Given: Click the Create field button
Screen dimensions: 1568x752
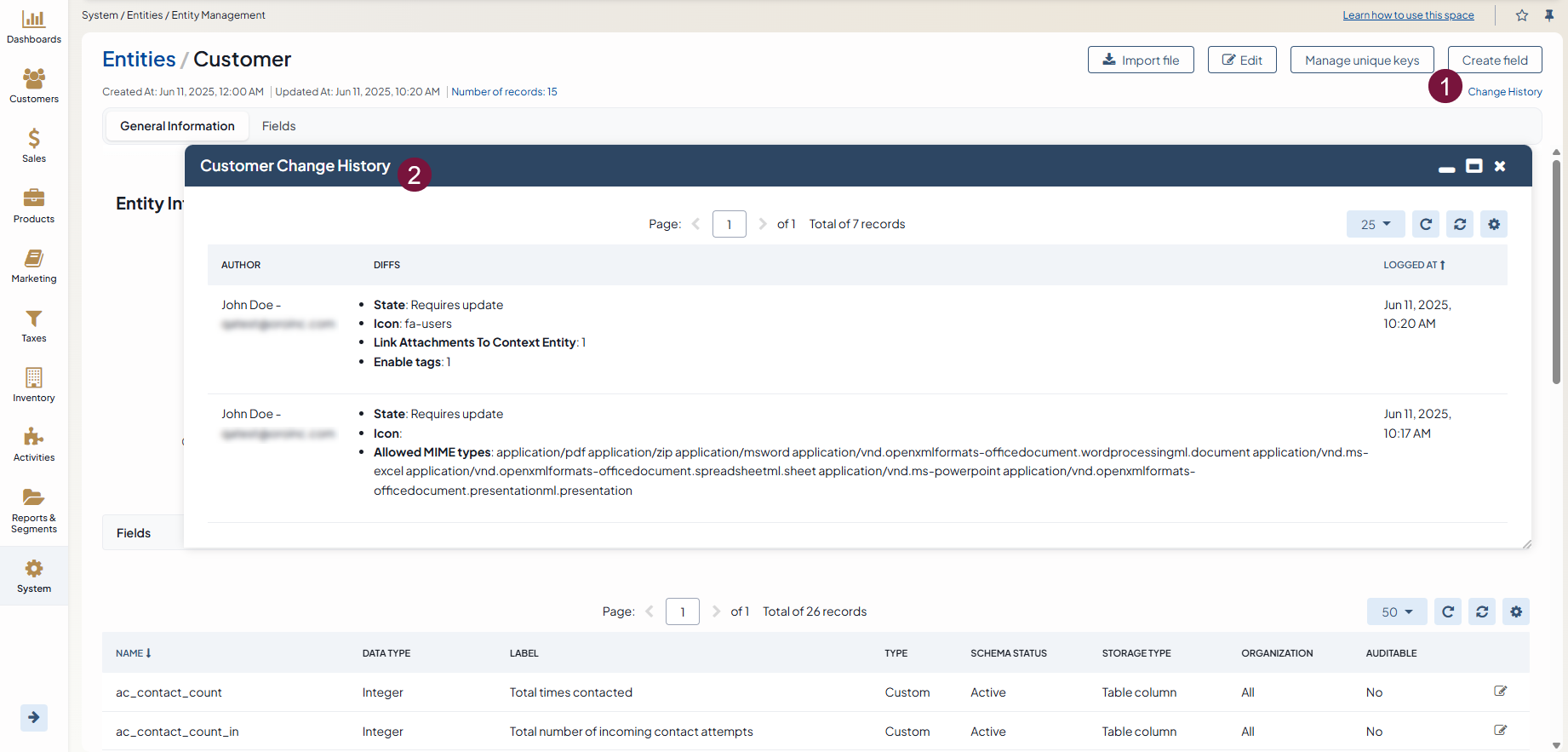Looking at the screenshot, I should pyautogui.click(x=1495, y=60).
